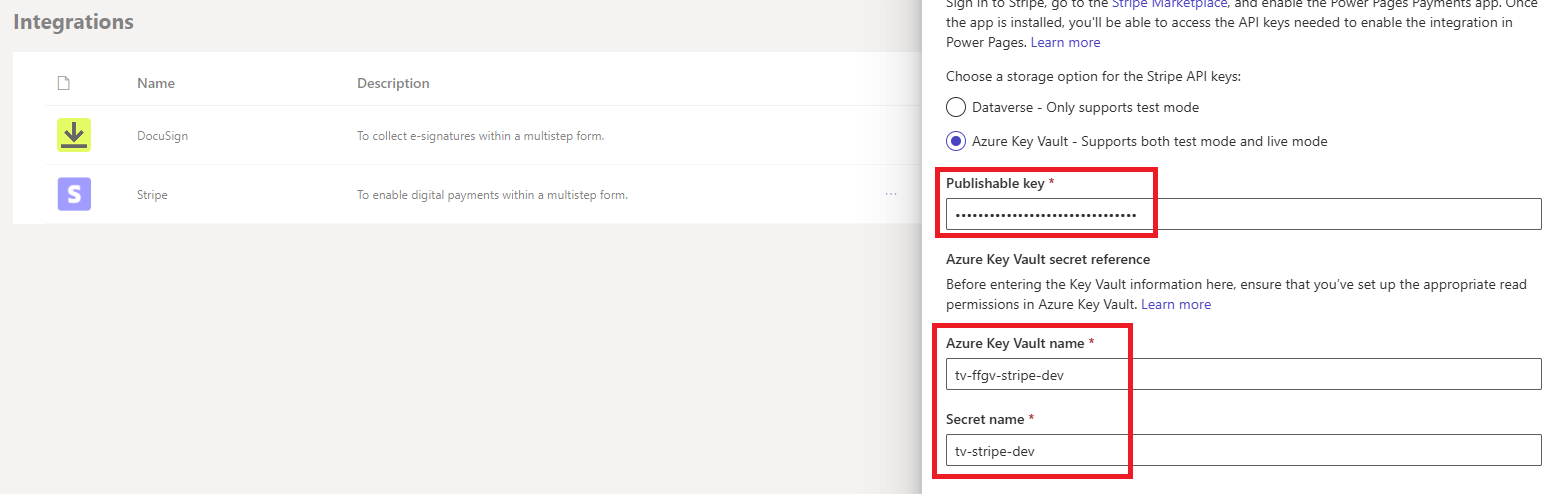
Task: Click the DocuSign download icon
Action: point(74,135)
